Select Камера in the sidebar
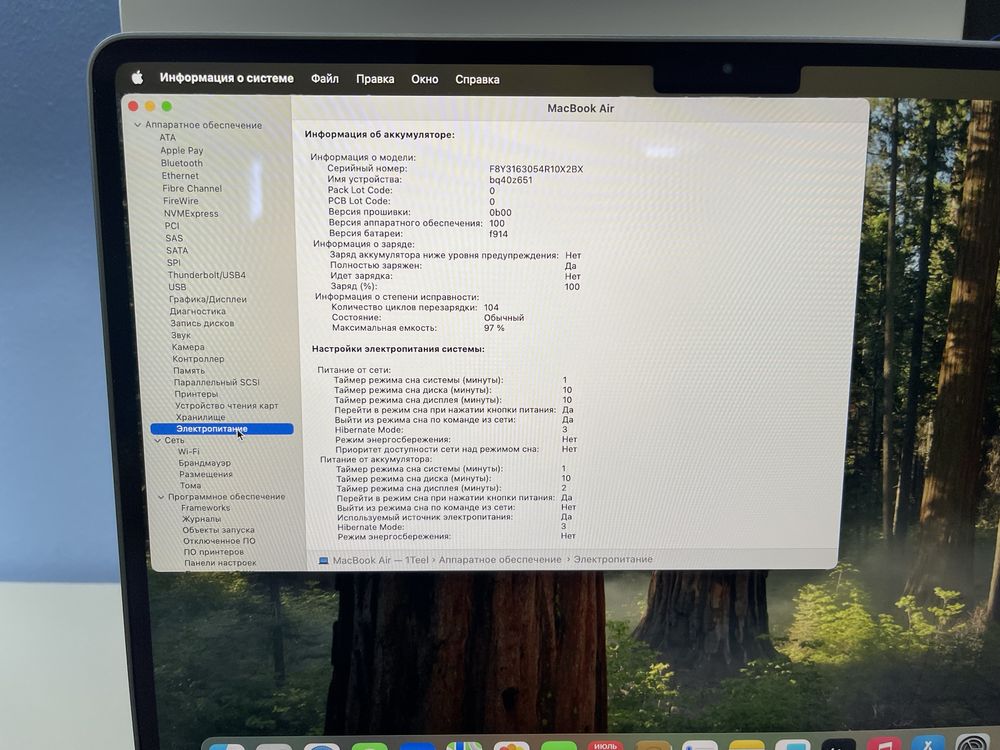 click(188, 347)
